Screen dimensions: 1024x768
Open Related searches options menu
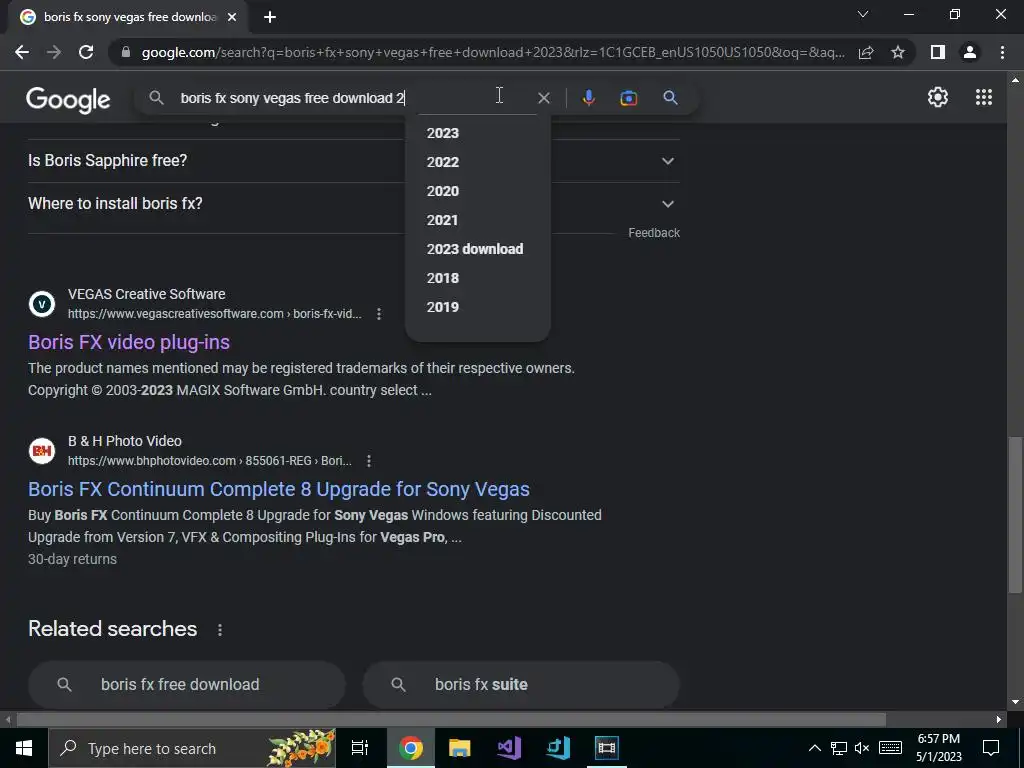(219, 630)
